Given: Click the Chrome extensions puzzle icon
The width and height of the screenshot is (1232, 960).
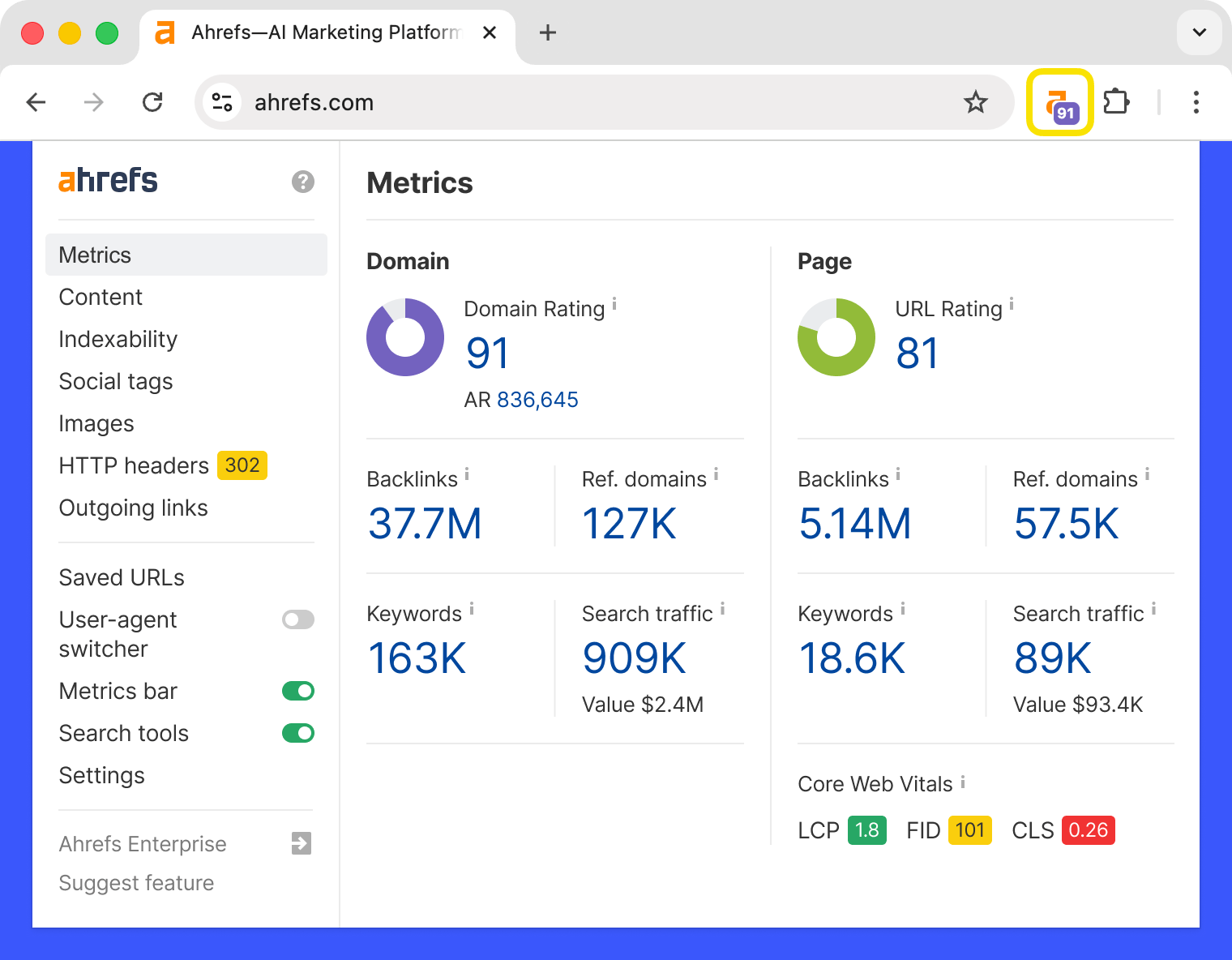Looking at the screenshot, I should [1116, 102].
